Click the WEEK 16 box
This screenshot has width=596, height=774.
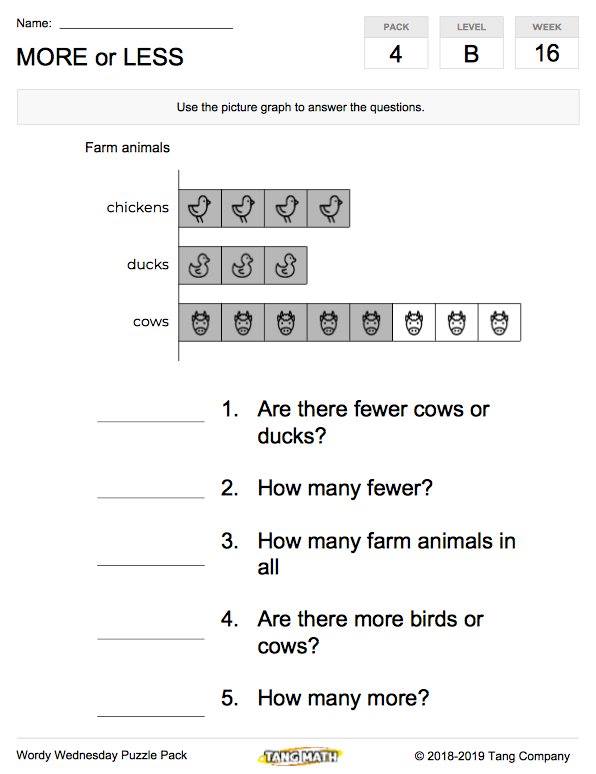point(547,42)
